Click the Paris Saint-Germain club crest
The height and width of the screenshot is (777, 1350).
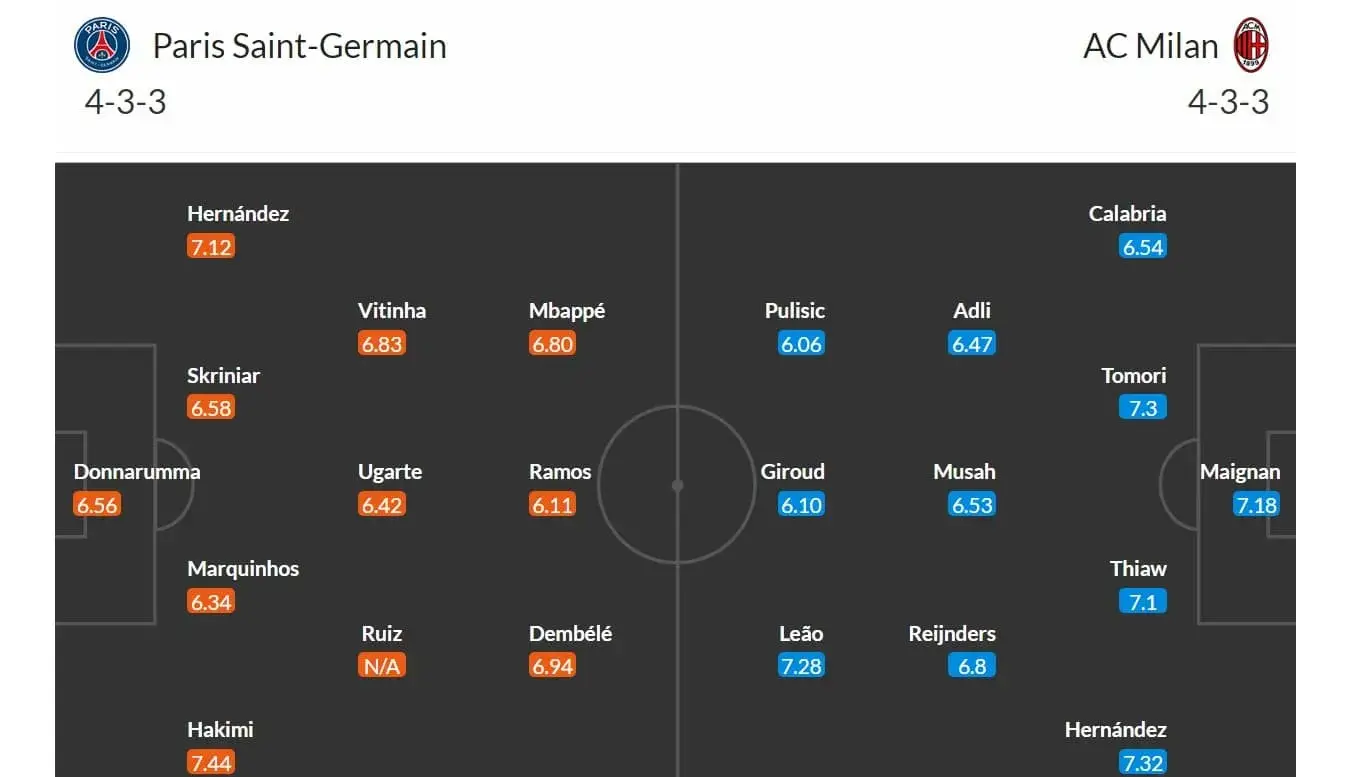tap(102, 46)
